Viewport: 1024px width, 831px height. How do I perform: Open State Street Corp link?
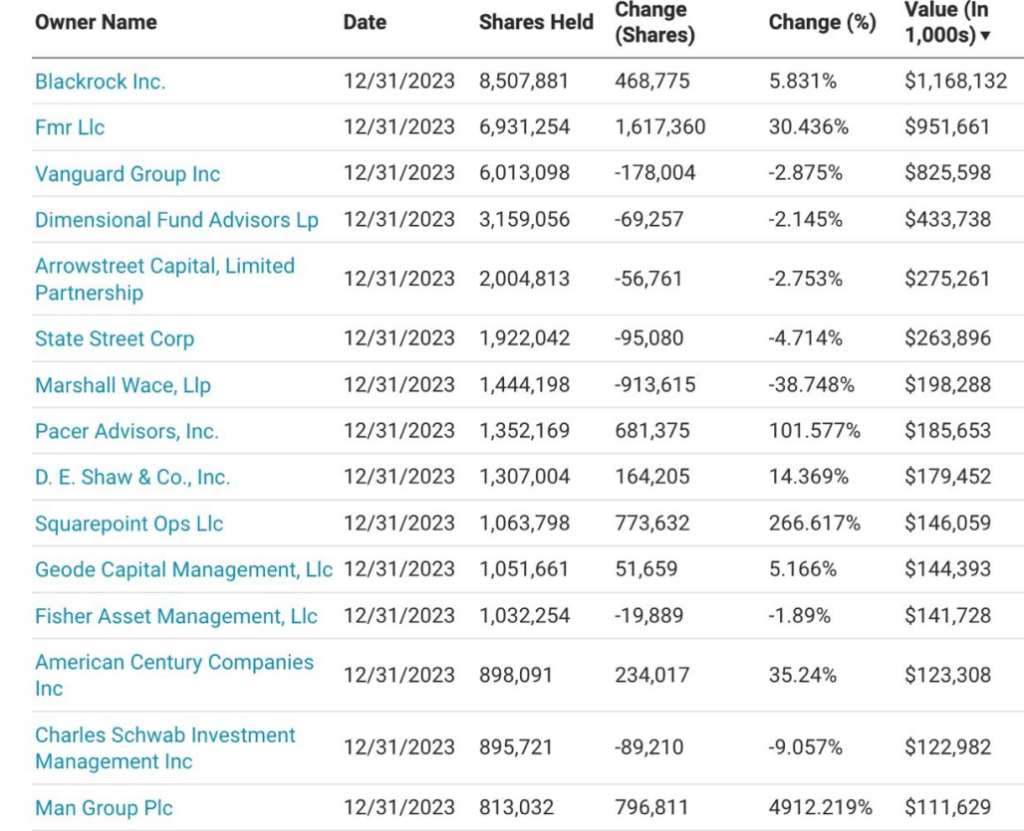pos(114,338)
